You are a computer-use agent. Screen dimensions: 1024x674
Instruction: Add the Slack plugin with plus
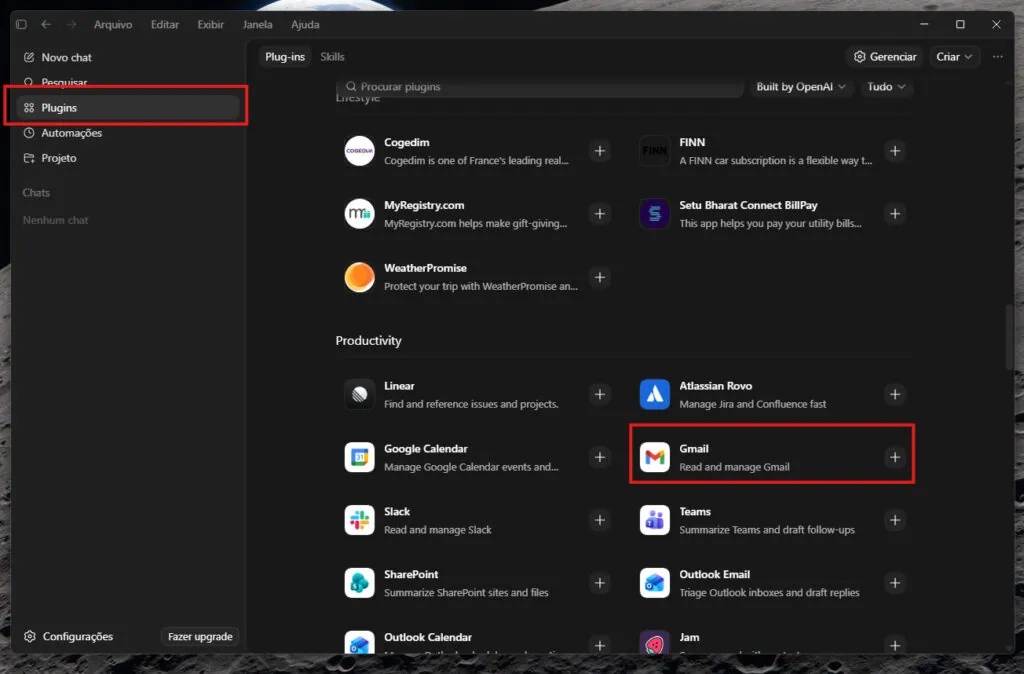tap(600, 520)
